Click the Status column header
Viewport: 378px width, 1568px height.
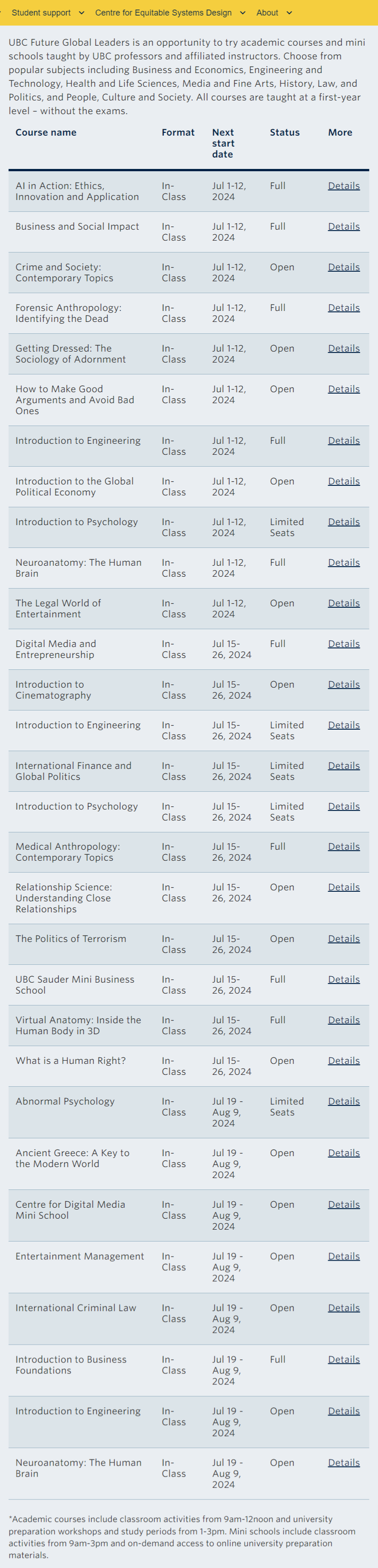tap(285, 133)
